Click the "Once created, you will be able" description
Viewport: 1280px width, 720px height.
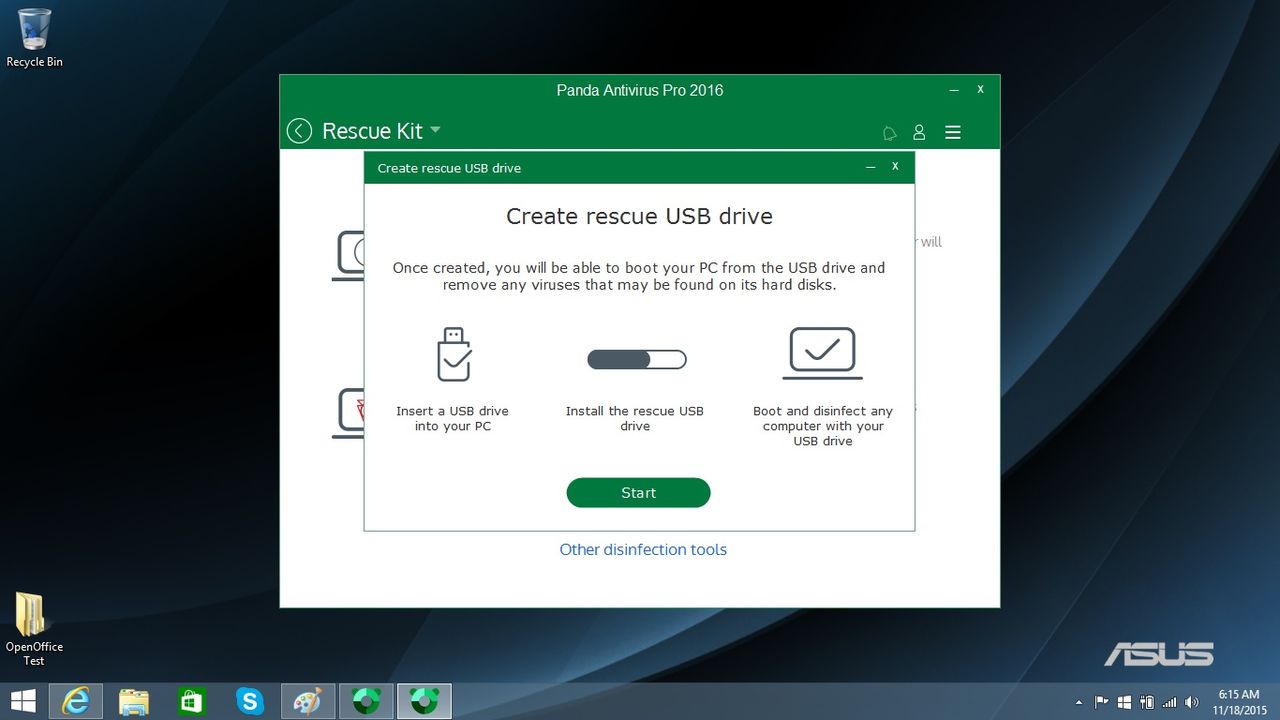[x=639, y=276]
